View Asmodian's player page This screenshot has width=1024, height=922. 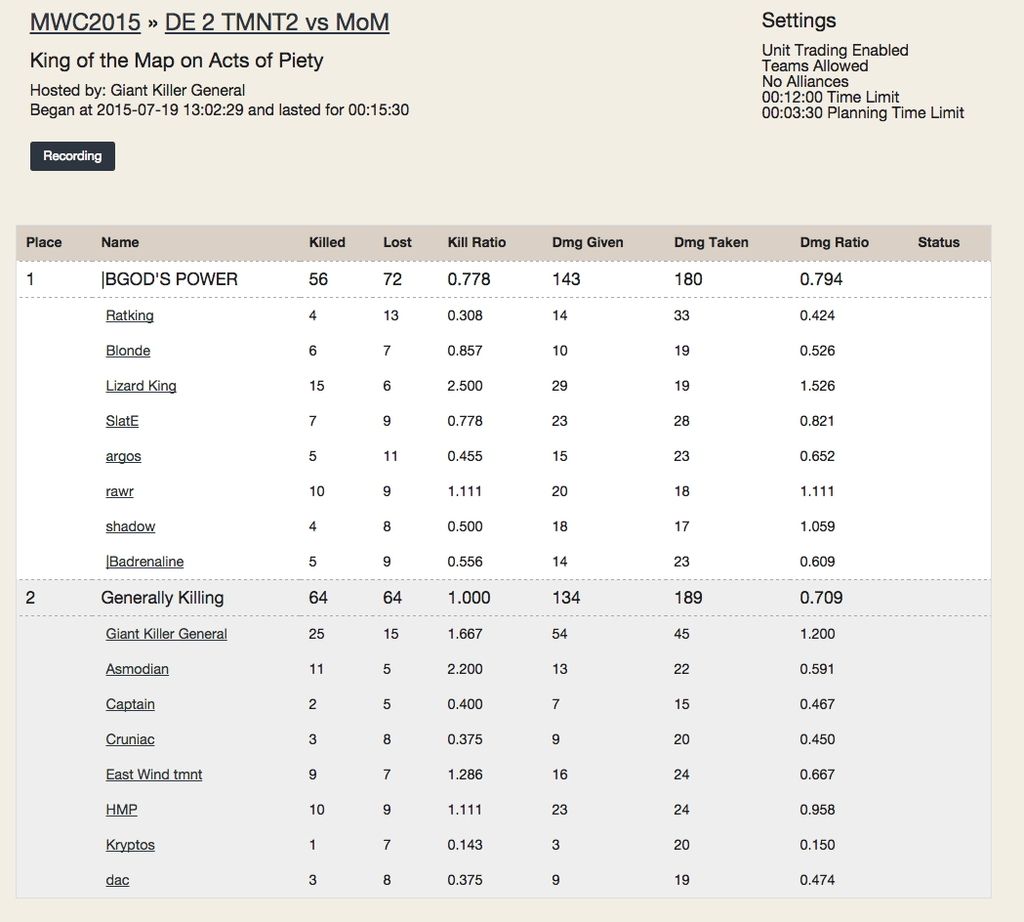[x=137, y=669]
